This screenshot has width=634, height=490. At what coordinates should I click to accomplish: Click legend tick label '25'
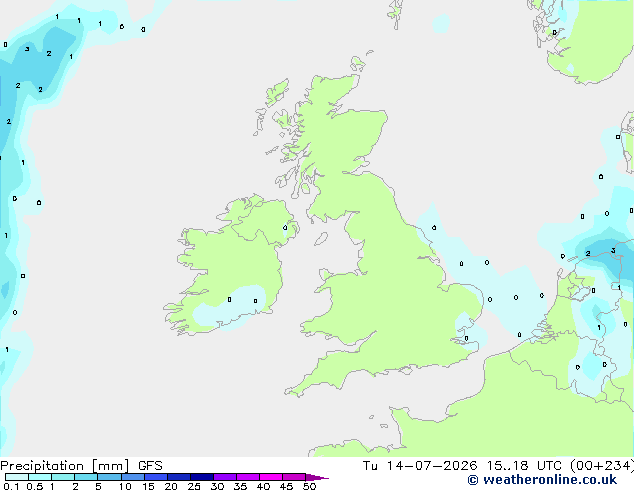coord(194,486)
